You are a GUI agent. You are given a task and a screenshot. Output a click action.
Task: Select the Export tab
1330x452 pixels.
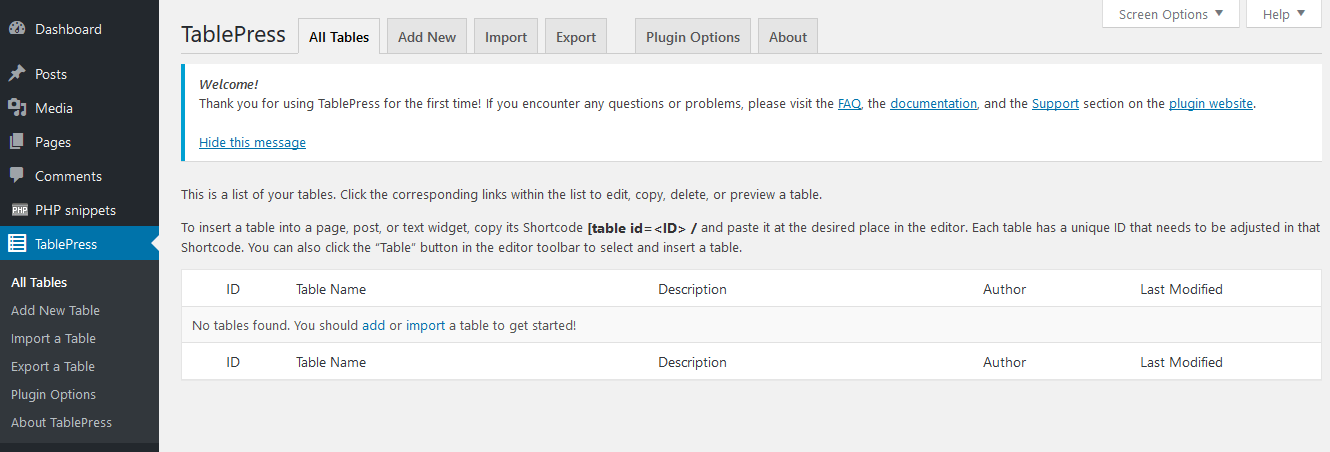(x=576, y=37)
